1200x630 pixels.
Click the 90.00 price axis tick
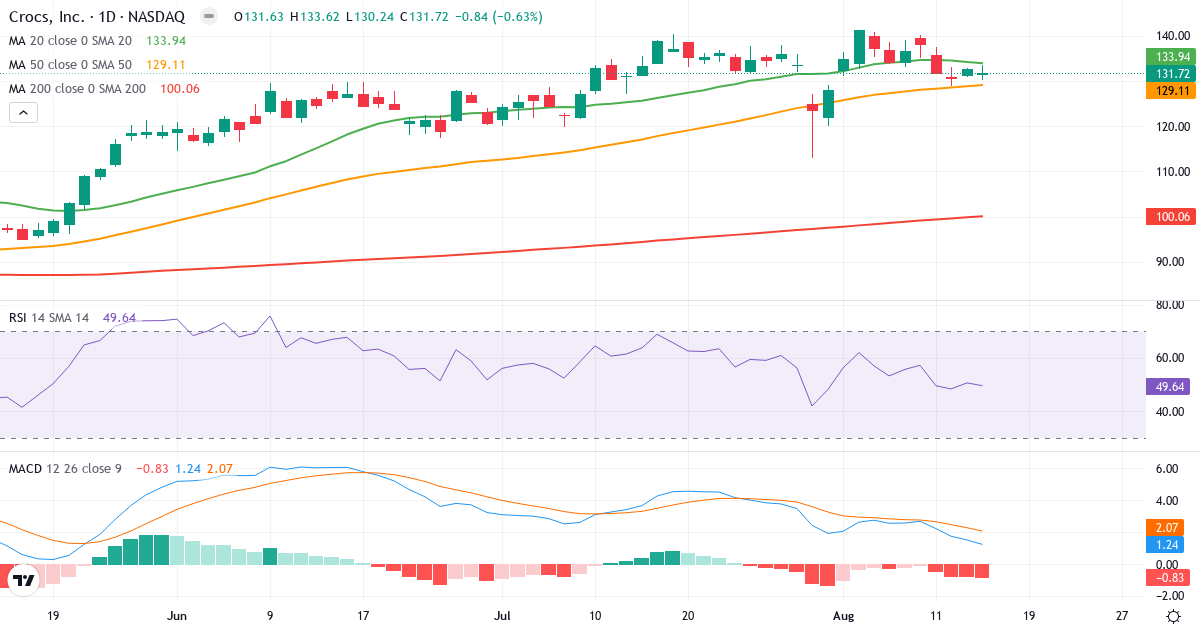[1171, 262]
